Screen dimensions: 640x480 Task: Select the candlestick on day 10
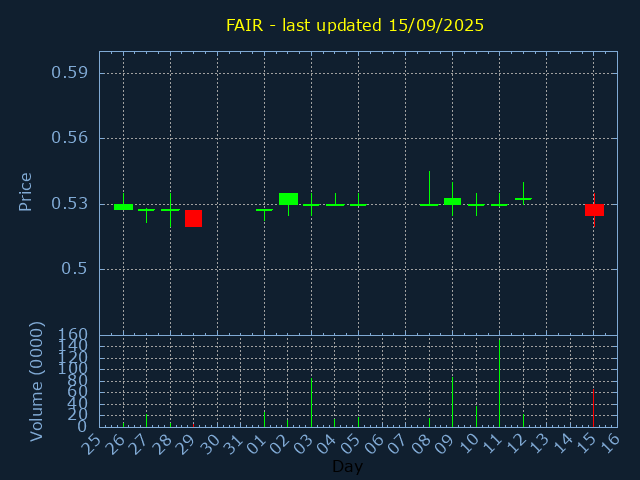(x=476, y=204)
